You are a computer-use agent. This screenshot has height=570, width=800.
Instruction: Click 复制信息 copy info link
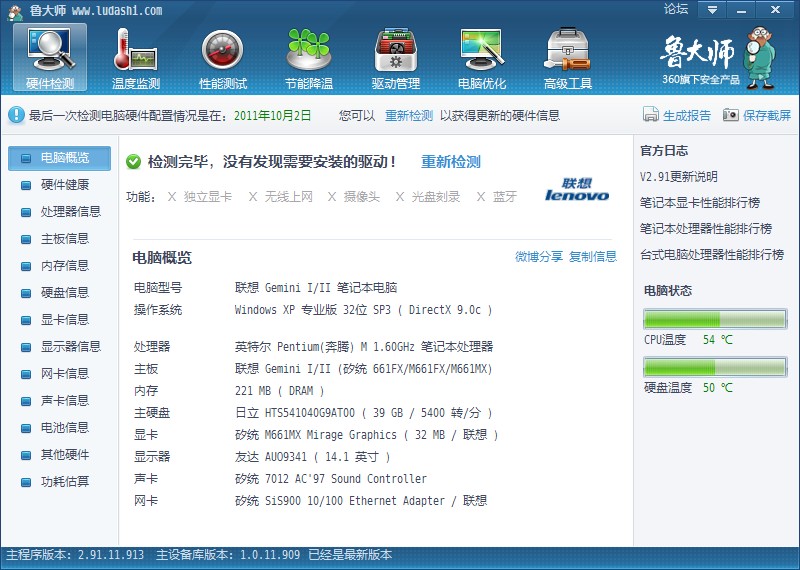pos(593,257)
